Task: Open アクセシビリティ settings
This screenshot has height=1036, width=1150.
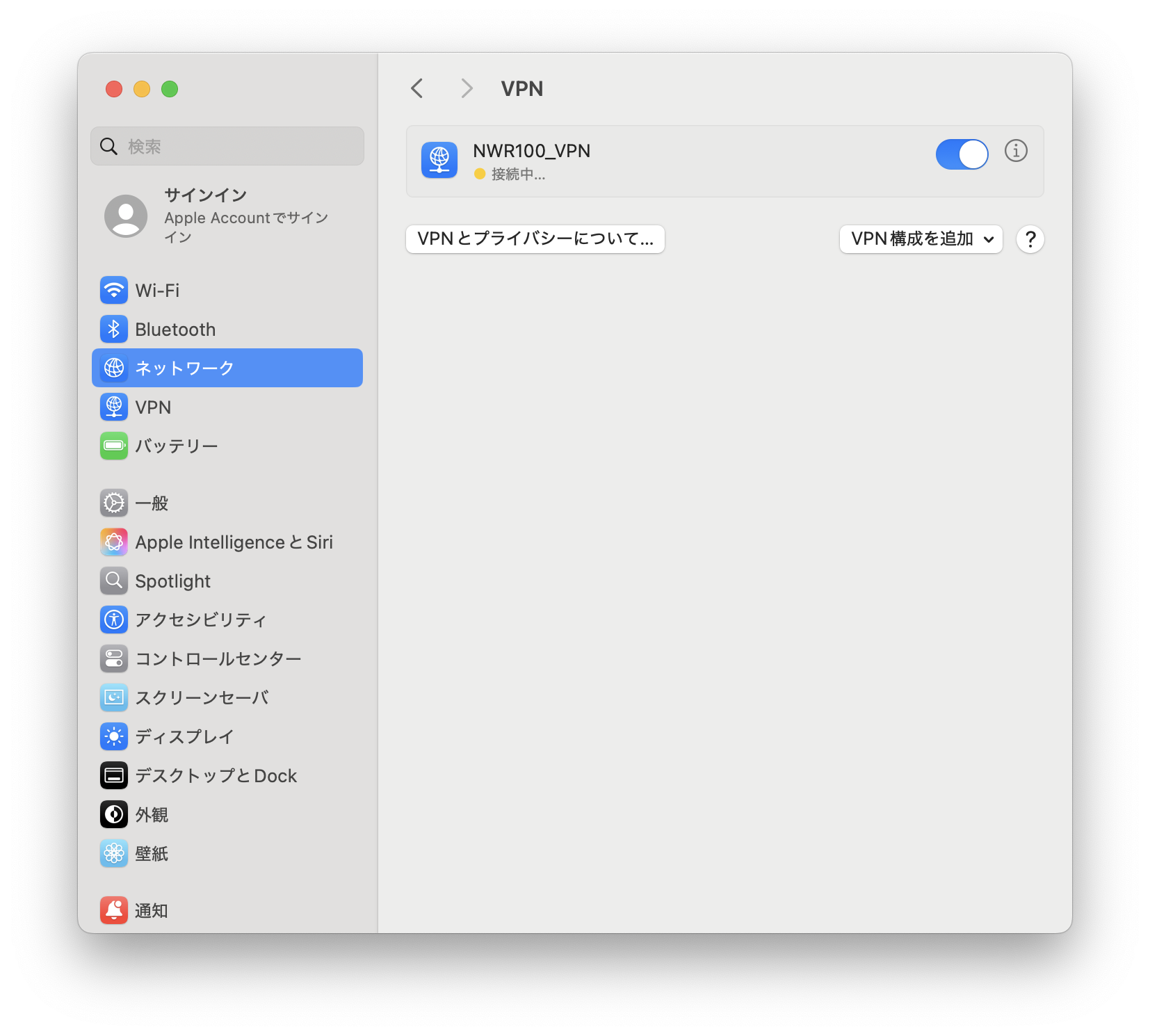Action: (200, 620)
